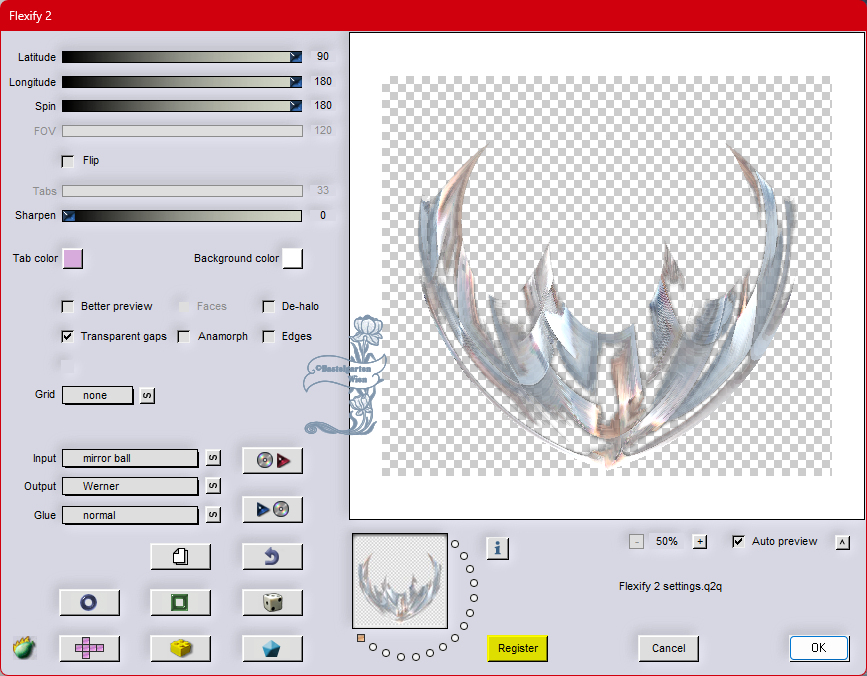Increase the preview zoom with plus button
The height and width of the screenshot is (676, 867).
point(700,542)
